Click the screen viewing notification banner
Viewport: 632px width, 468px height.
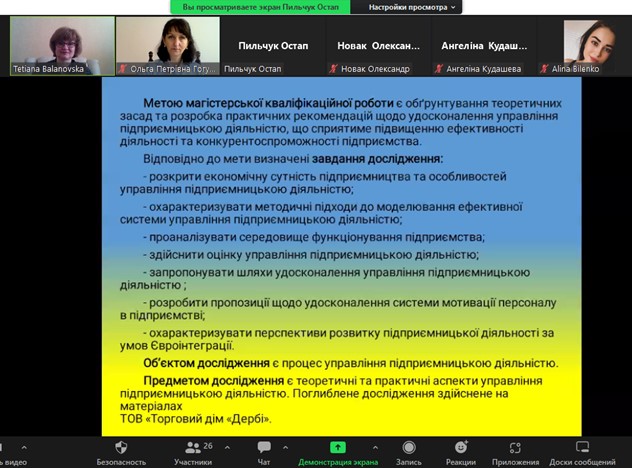click(x=260, y=7)
